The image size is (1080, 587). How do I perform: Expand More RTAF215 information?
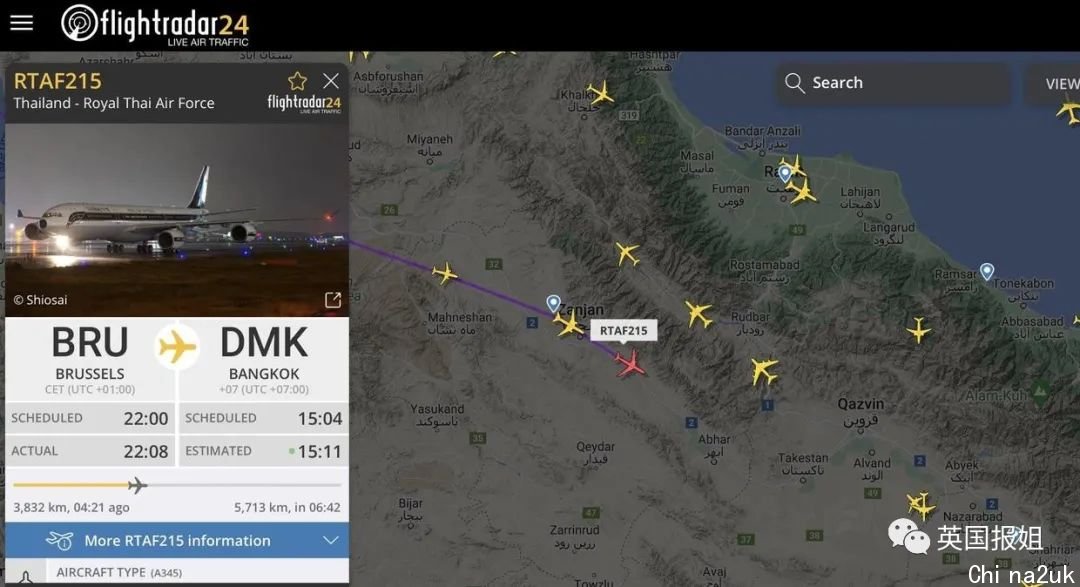[177, 541]
